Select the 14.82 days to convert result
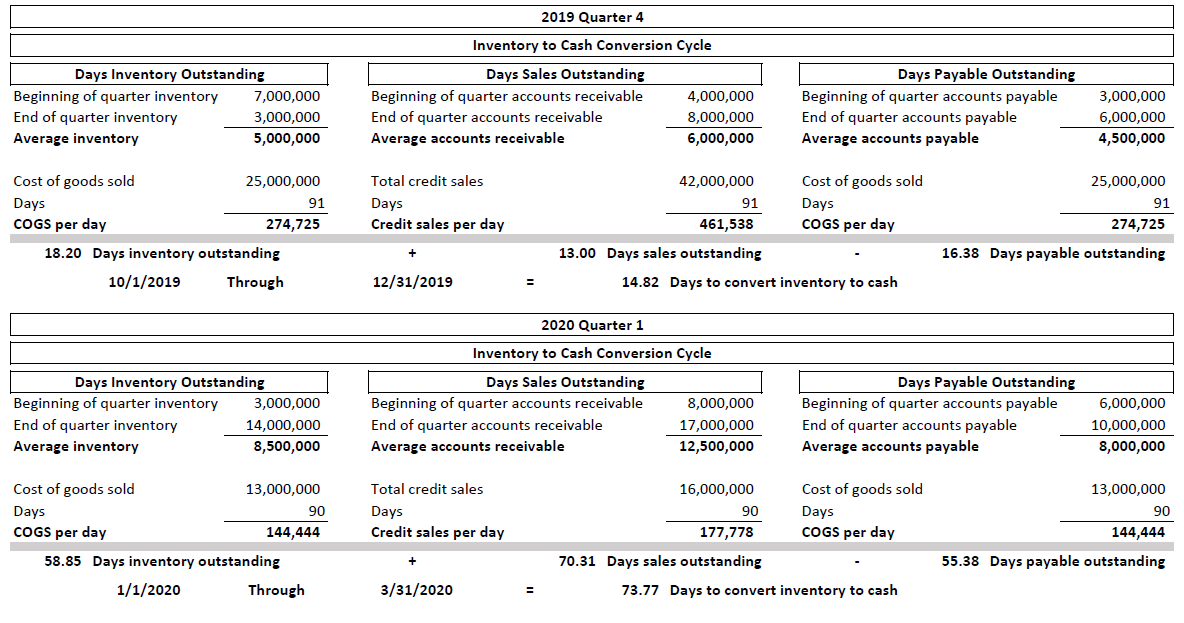This screenshot has width=1184, height=623. 640,282
